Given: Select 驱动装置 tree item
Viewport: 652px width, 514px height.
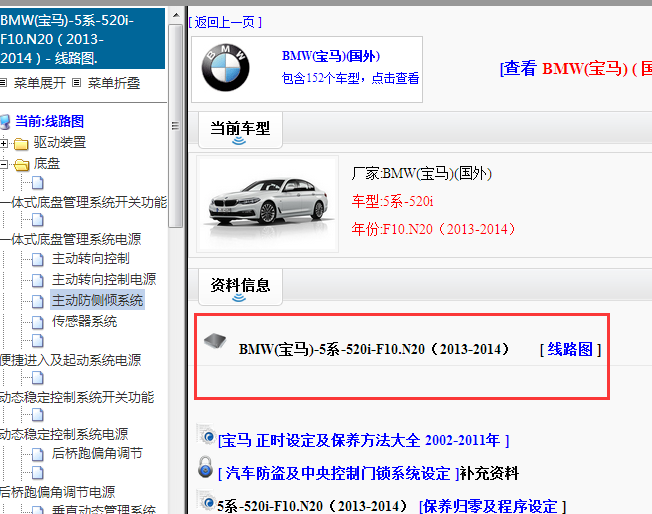Looking at the screenshot, I should (x=59, y=143).
